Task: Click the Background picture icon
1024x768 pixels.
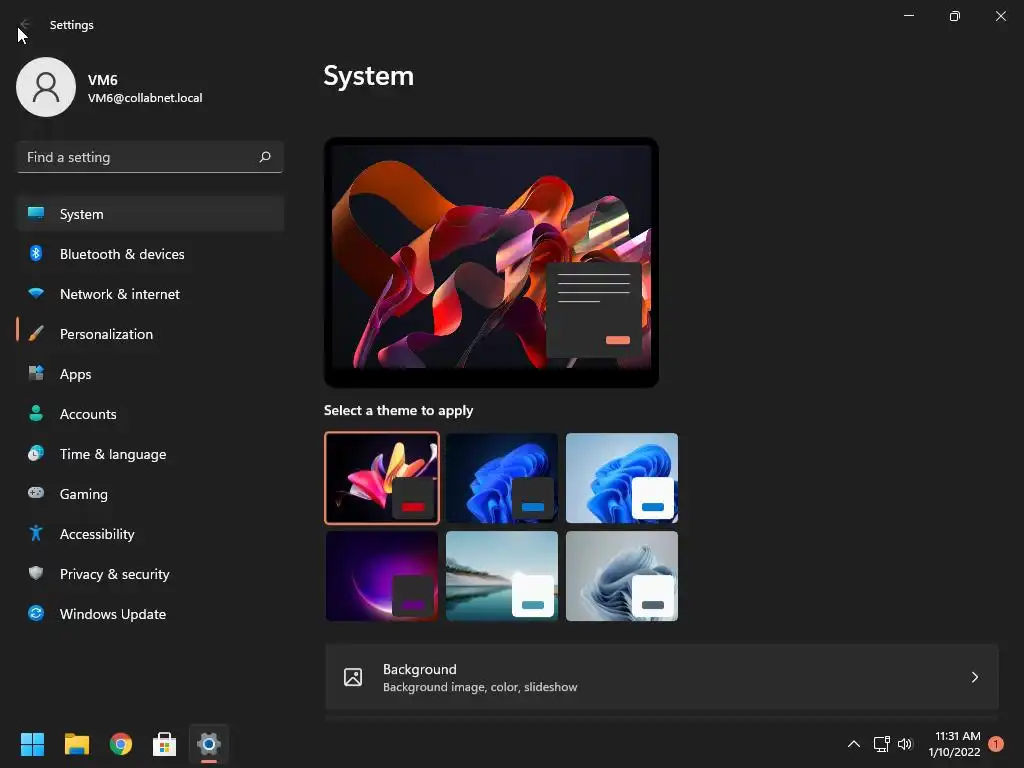Action: [x=353, y=677]
